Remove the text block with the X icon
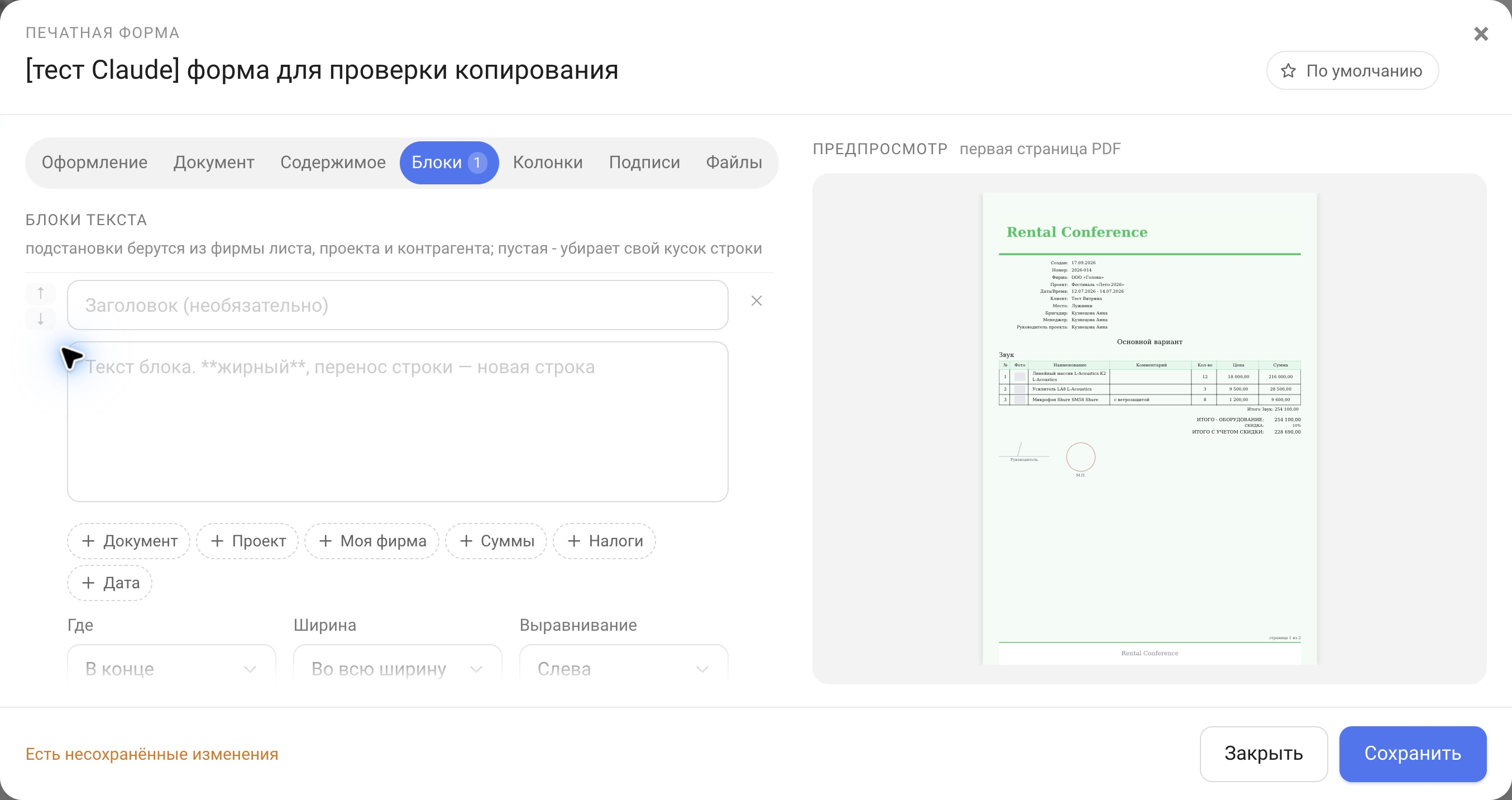The width and height of the screenshot is (1512, 800). click(x=757, y=301)
